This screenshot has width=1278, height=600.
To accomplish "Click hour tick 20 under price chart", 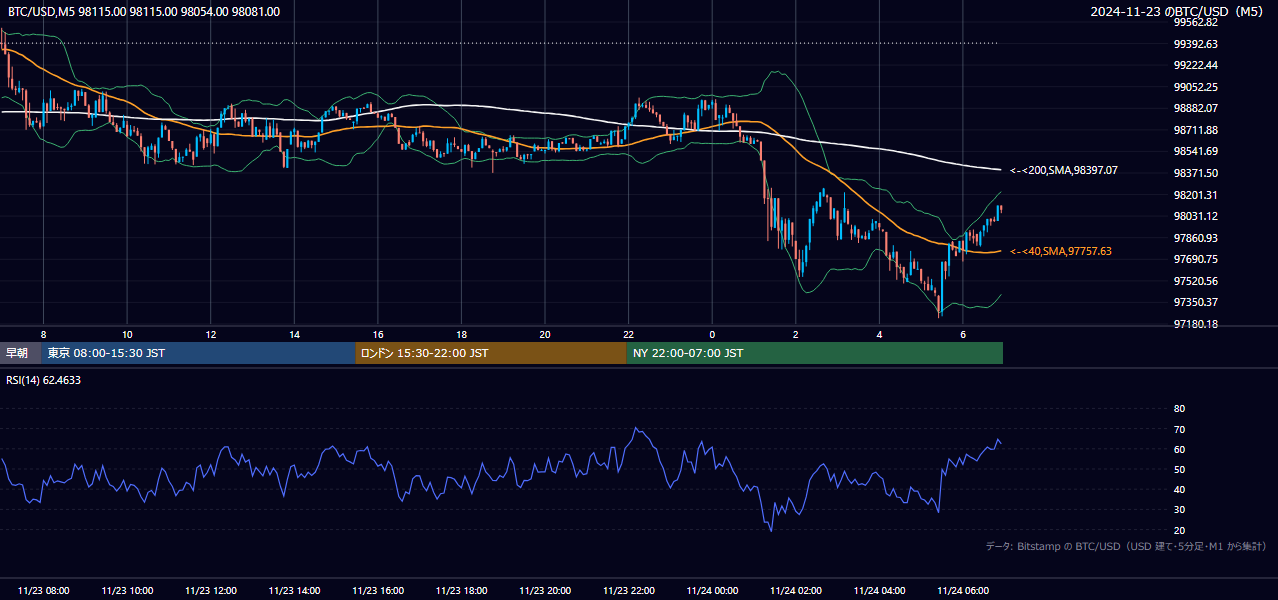I will click(545, 334).
